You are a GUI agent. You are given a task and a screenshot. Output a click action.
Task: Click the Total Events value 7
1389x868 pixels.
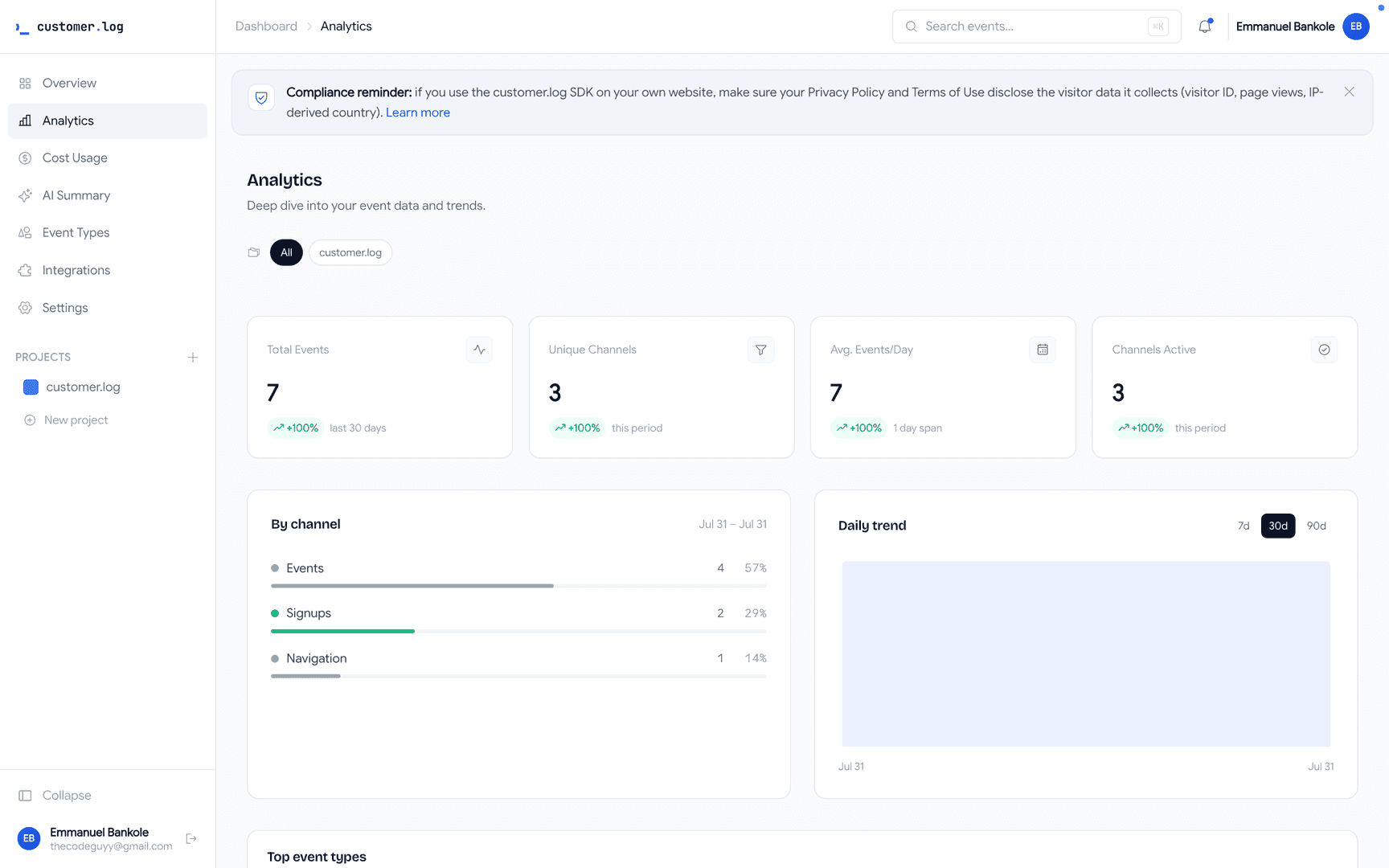(x=273, y=393)
